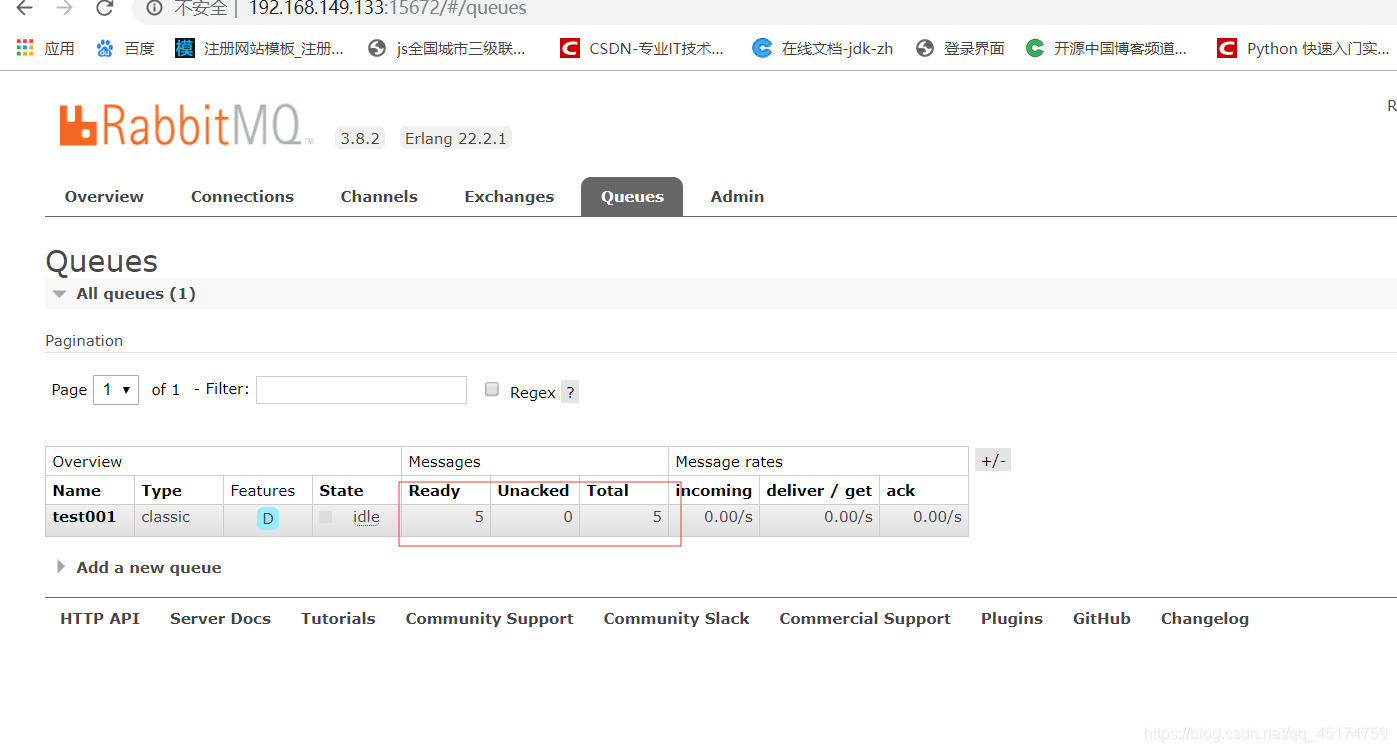1397x752 pixels.
Task: Select the Queues tab
Action: [632, 196]
